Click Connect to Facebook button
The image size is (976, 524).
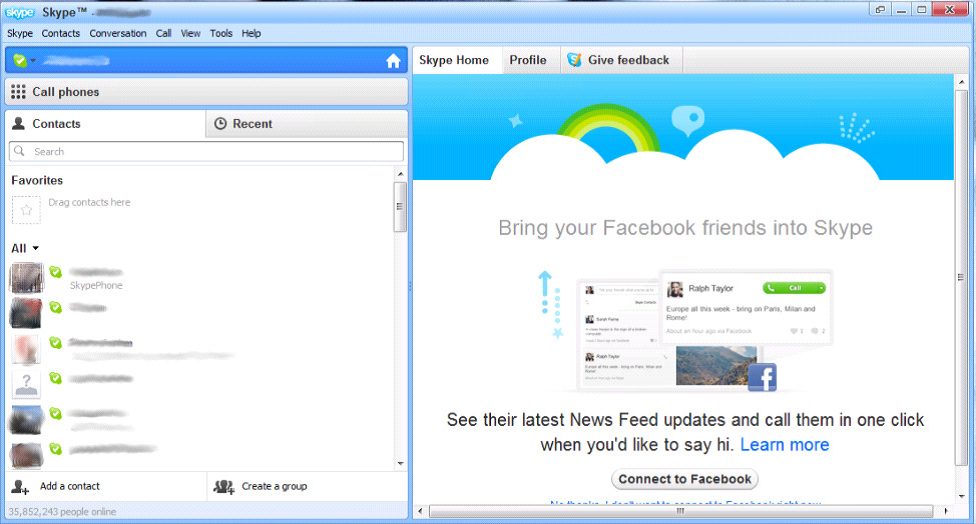click(x=685, y=479)
